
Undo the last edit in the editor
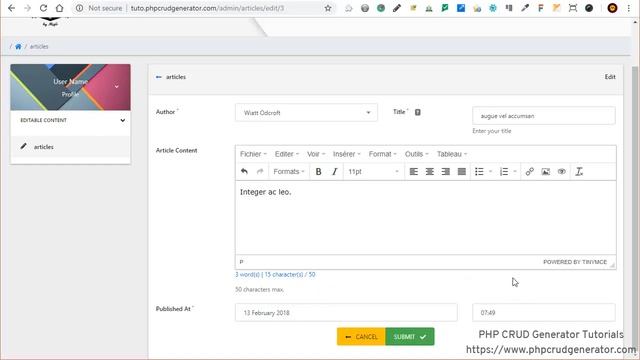(x=244, y=172)
